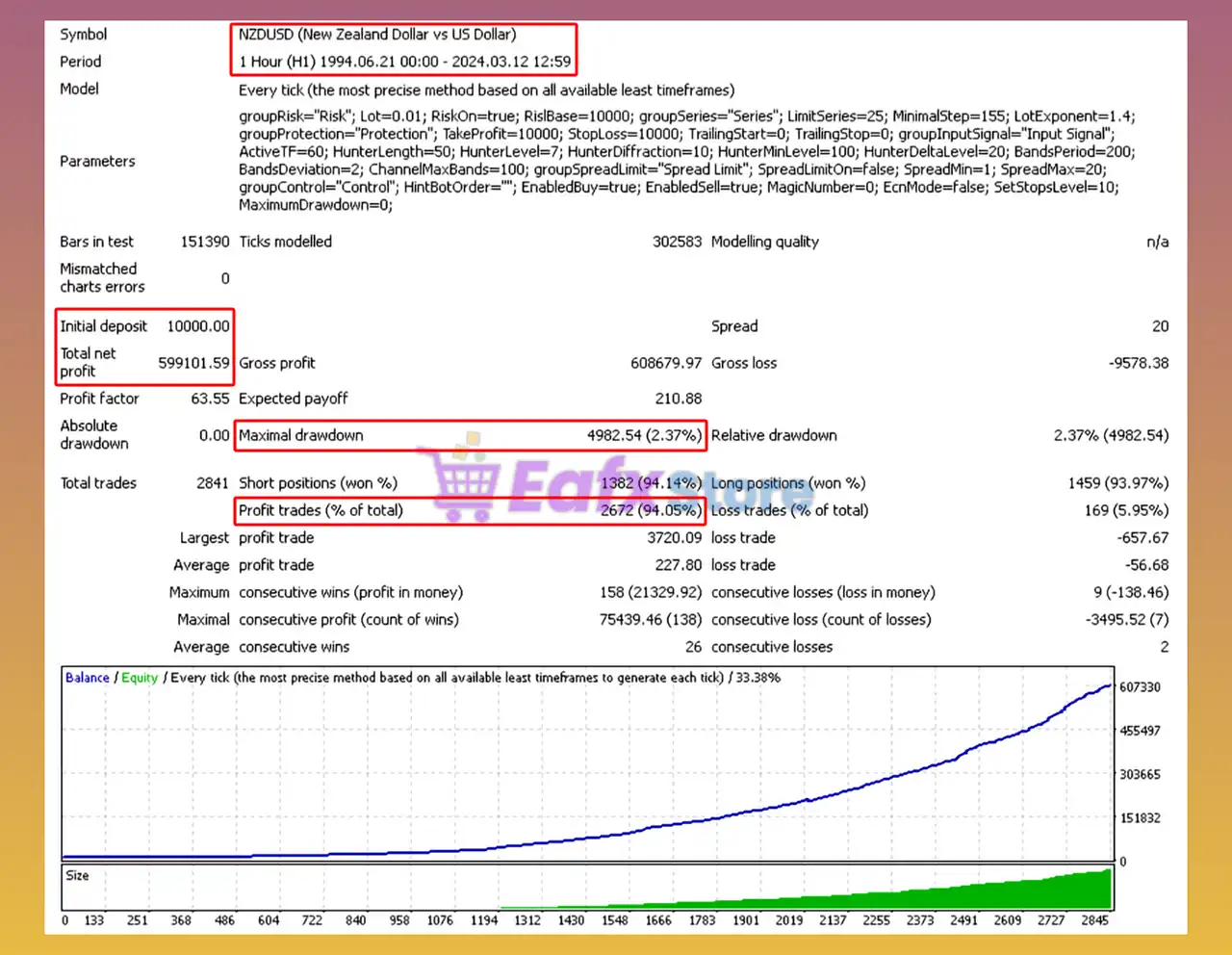The height and width of the screenshot is (955, 1232).
Task: Click the blue Balance legend label
Action: tap(87, 678)
